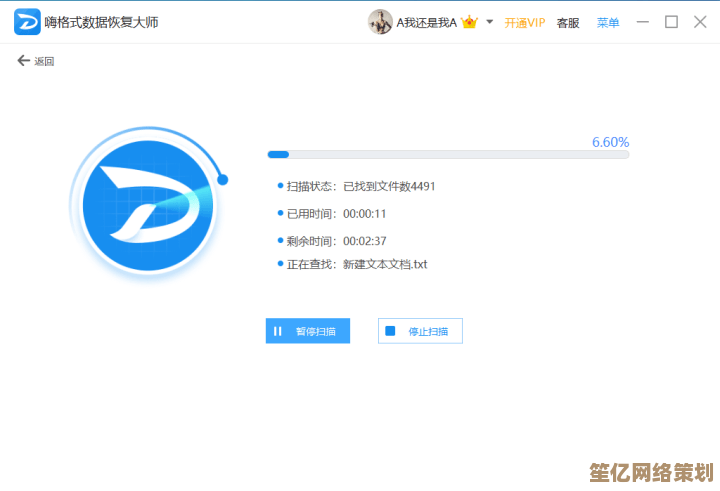Viewport: 720px width, 491px height.
Task: Maximize the application window
Action: click(671, 22)
